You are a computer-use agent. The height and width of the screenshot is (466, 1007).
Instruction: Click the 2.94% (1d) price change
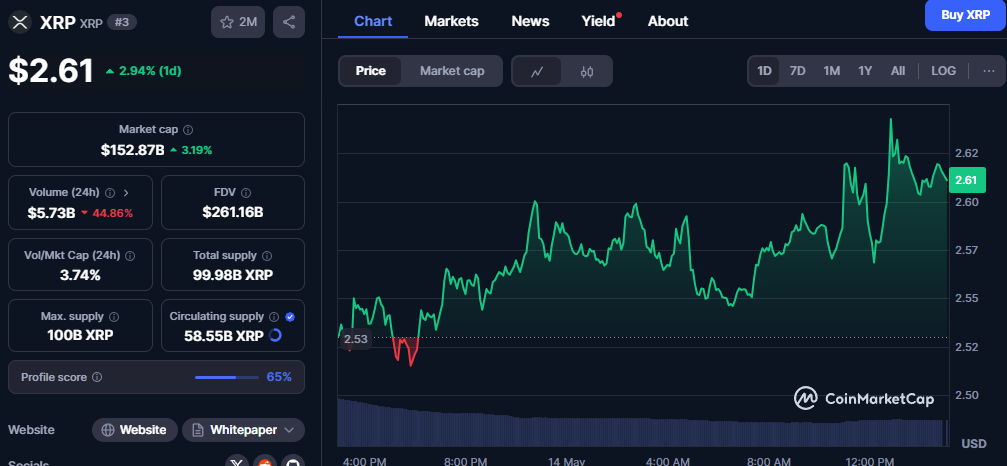click(144, 71)
